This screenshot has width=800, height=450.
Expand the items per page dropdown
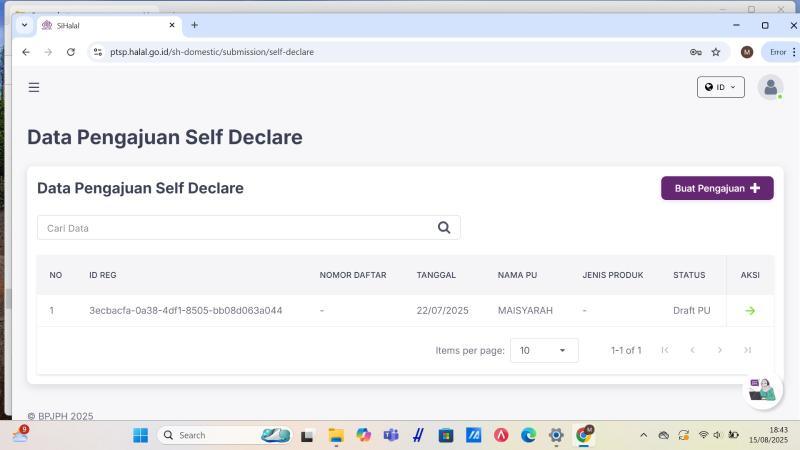pos(544,350)
